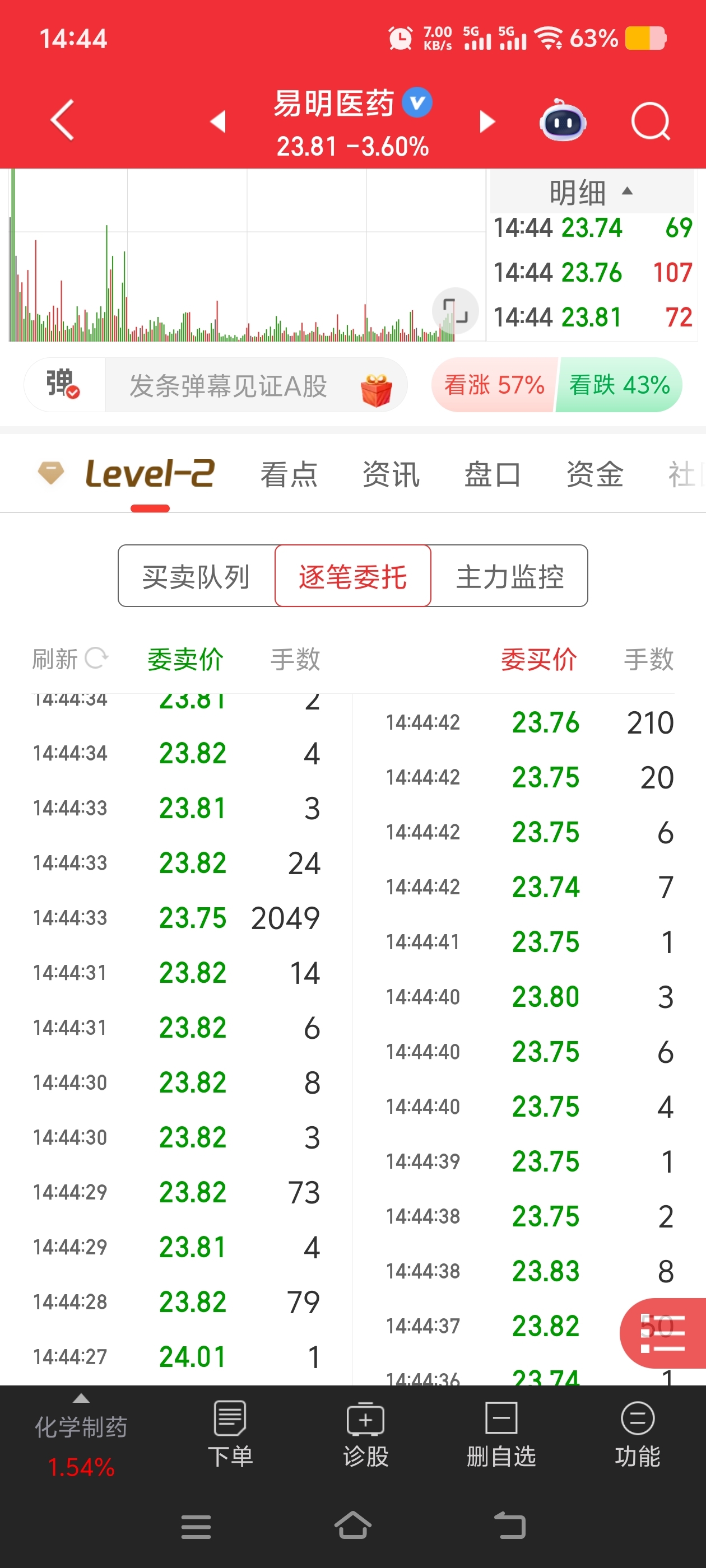Select the sell order 23.82 with 24 lots
This screenshot has height=1568, width=706.
[176, 862]
